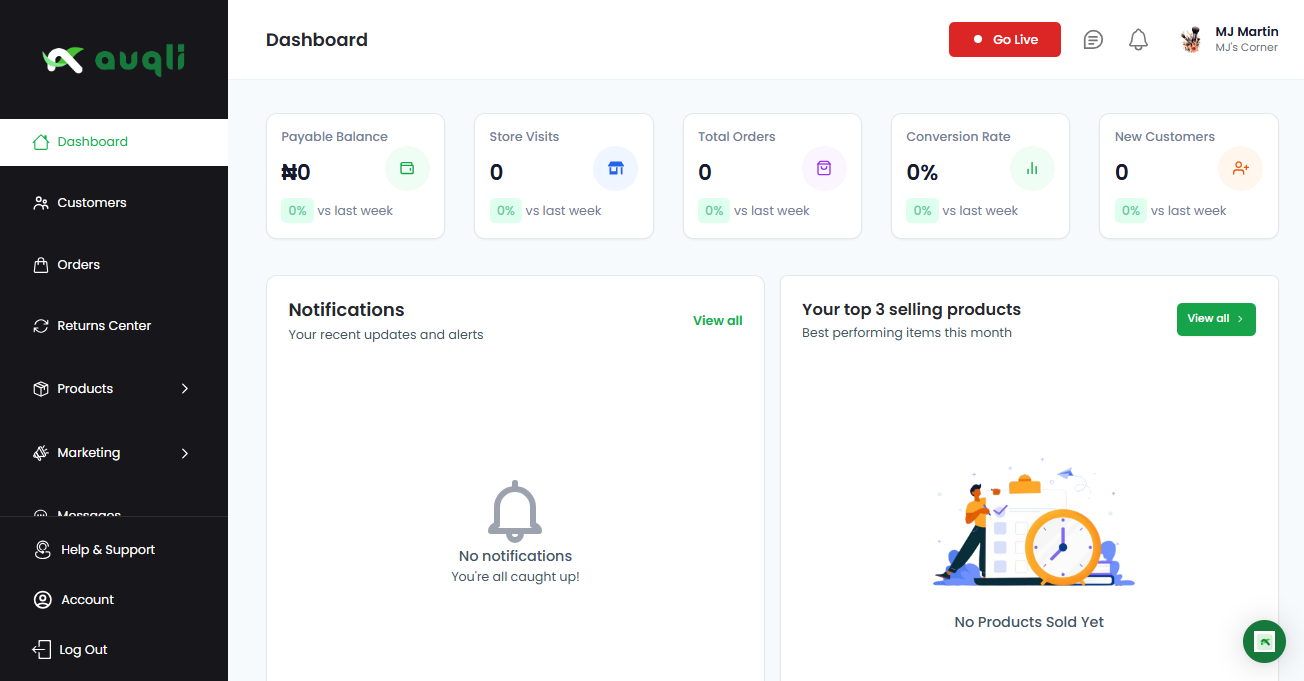Open the chat messages icon in header
The height and width of the screenshot is (681, 1304).
click(x=1093, y=40)
